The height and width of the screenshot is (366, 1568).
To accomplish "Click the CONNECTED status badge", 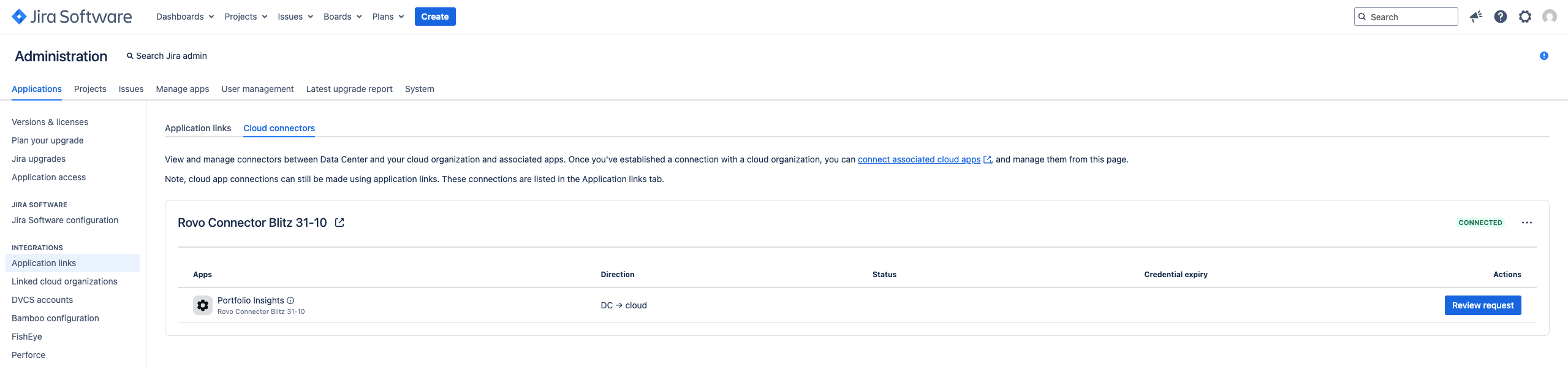I will 1480,223.
